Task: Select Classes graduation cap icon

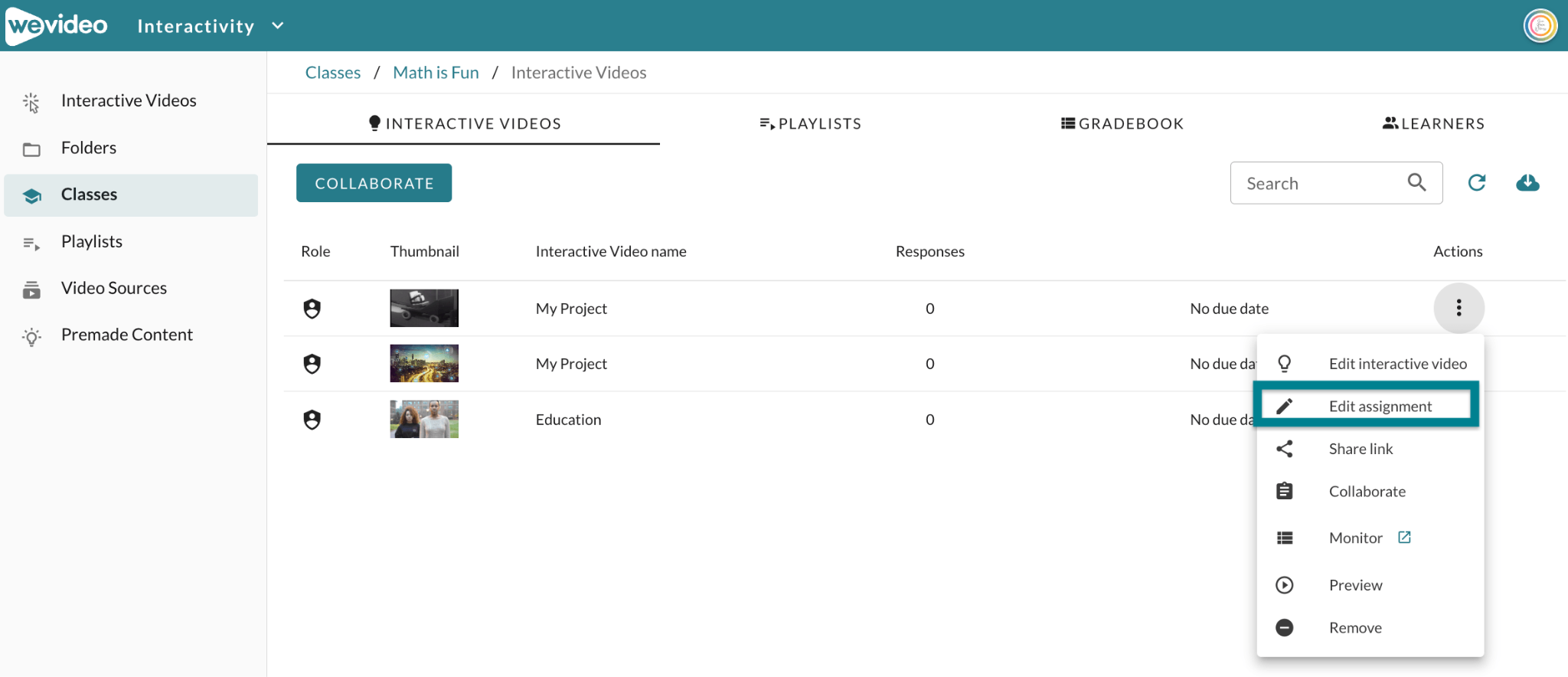Action: pyautogui.click(x=32, y=195)
